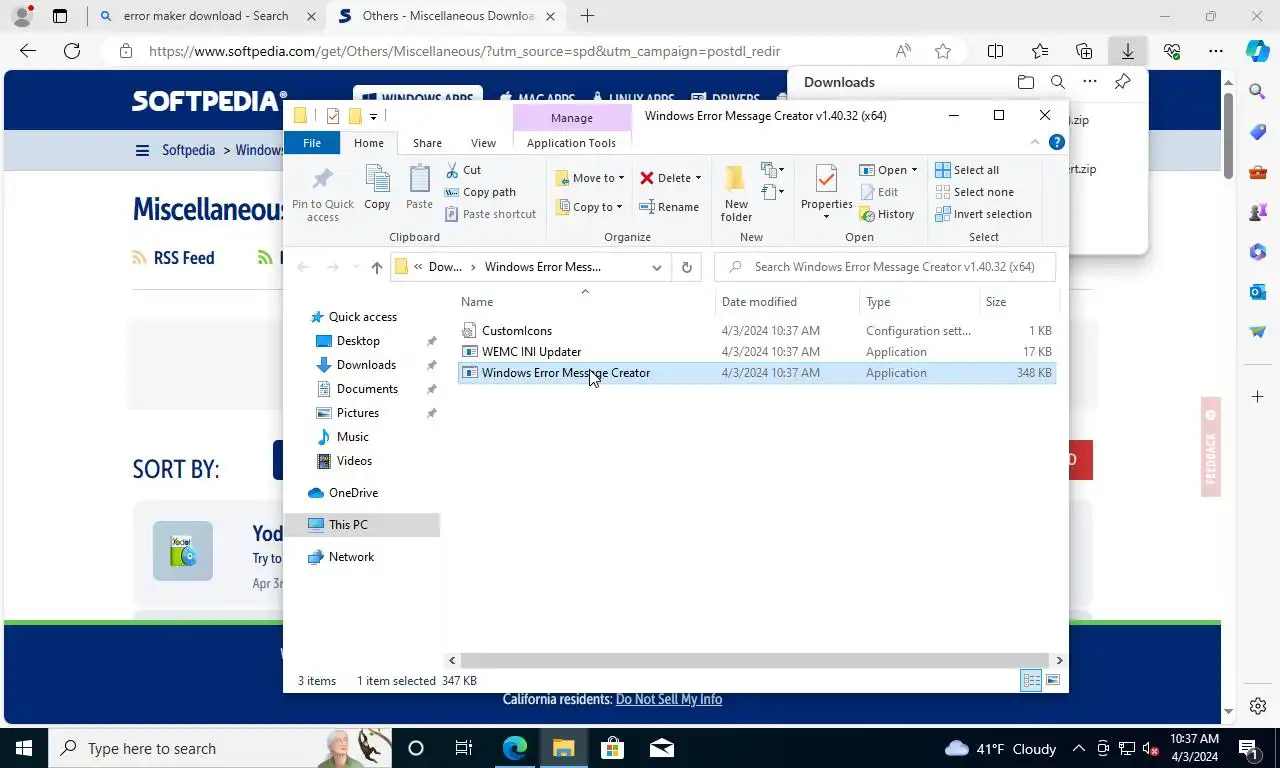Click the Explorer search box
Viewport: 1280px width, 768px height.
[x=886, y=267]
